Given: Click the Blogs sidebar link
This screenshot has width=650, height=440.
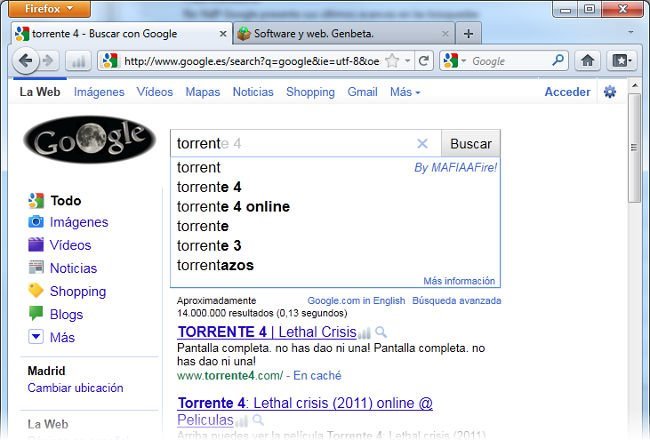Looking at the screenshot, I should [x=66, y=314].
